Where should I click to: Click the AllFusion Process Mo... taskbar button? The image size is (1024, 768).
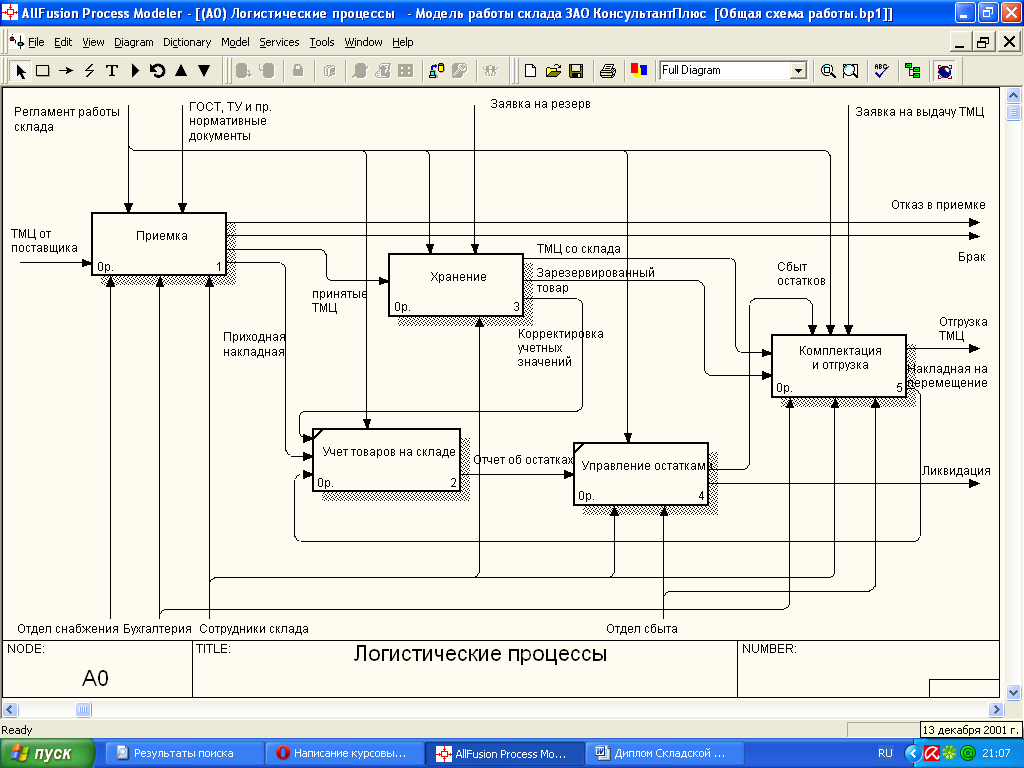504,753
